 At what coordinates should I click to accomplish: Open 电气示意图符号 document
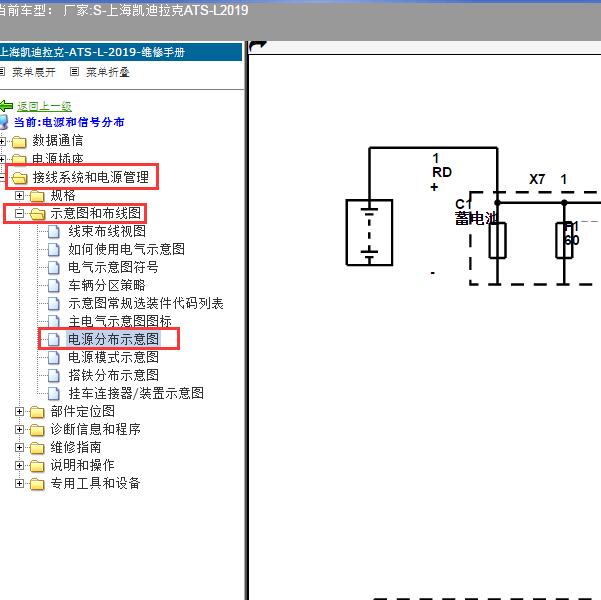point(113,267)
